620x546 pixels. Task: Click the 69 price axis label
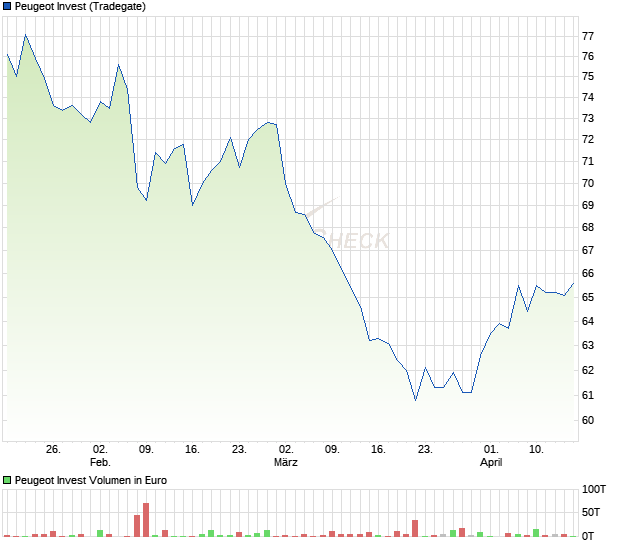[588, 206]
